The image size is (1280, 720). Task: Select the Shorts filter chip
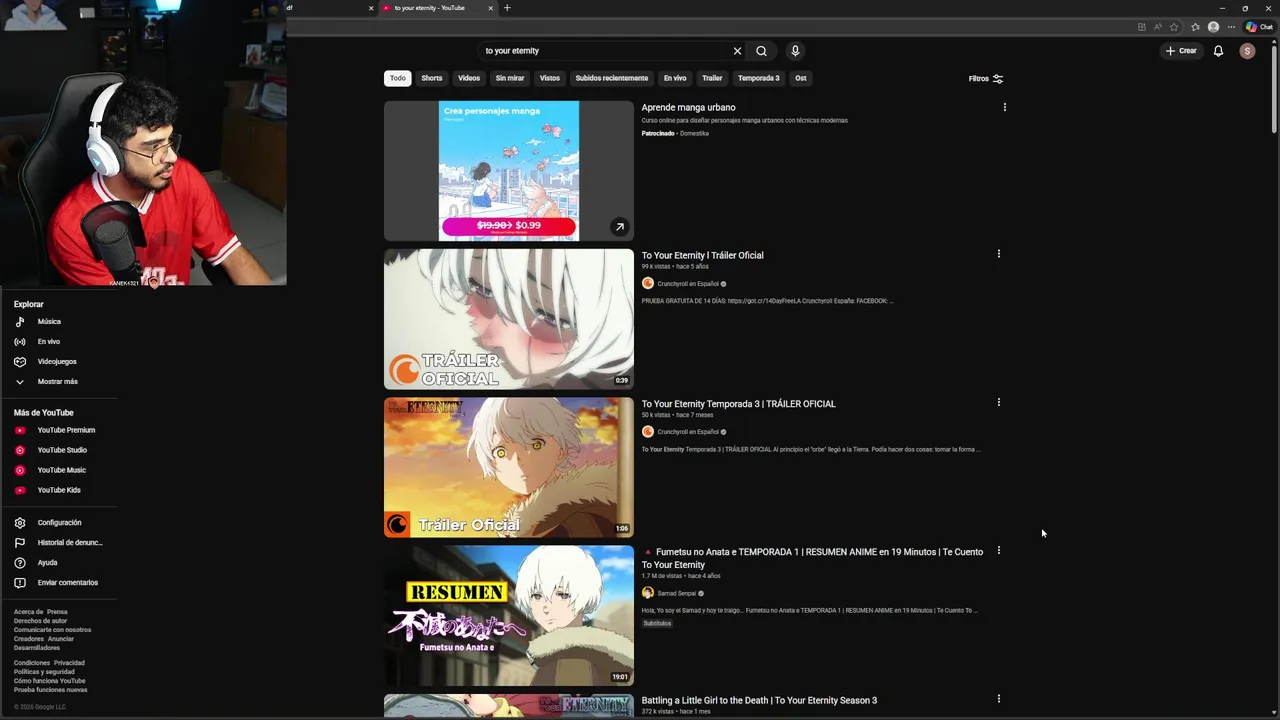point(432,78)
